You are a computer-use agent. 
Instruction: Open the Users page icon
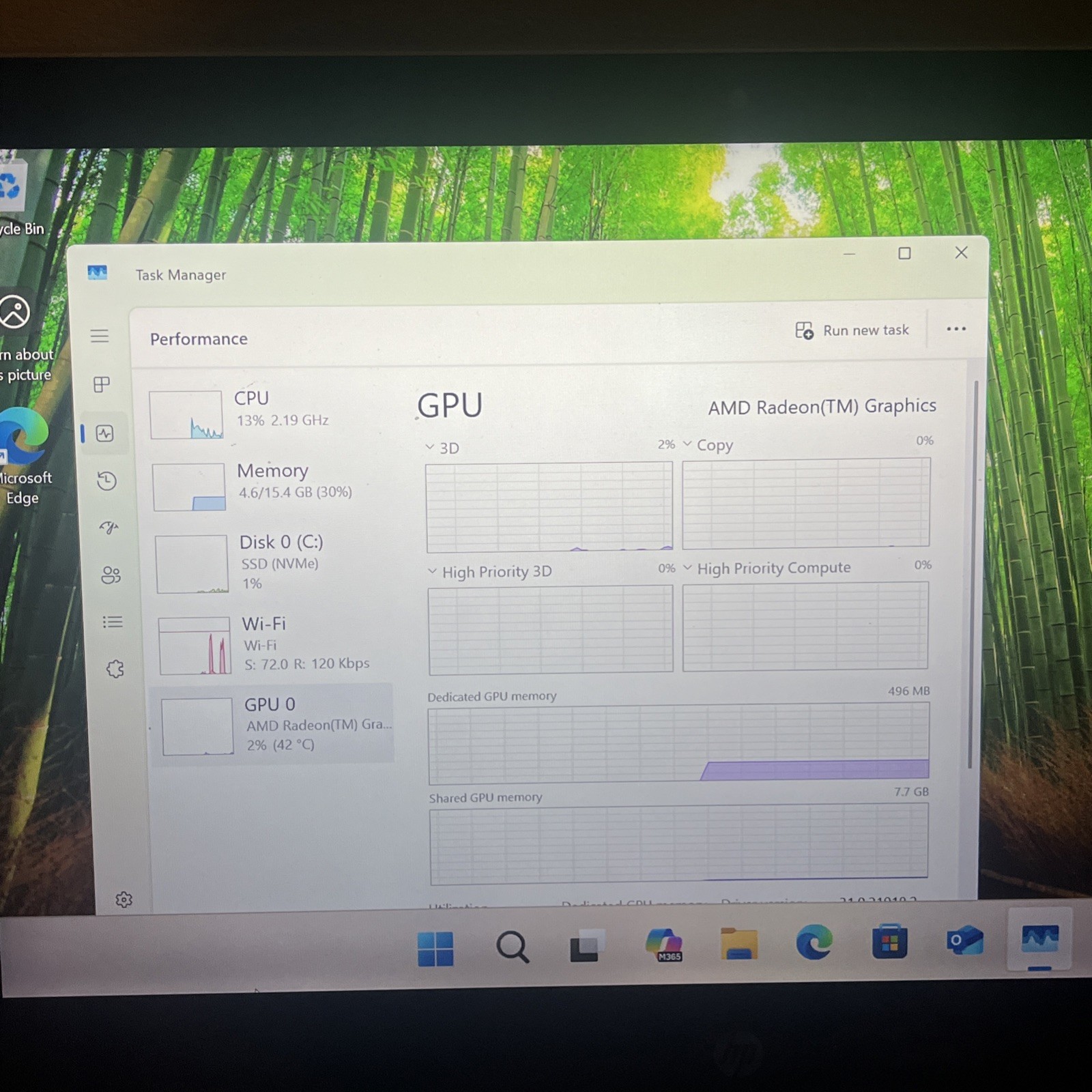click(x=111, y=575)
